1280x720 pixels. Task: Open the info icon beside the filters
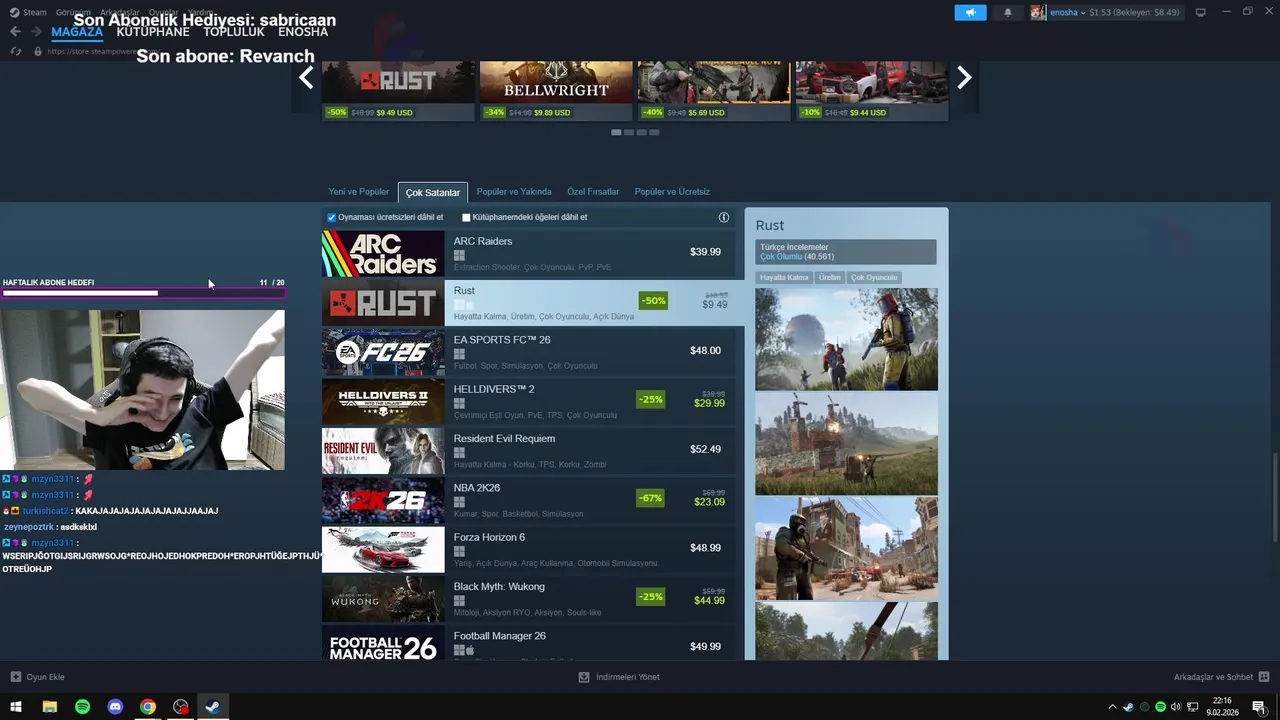tap(724, 217)
